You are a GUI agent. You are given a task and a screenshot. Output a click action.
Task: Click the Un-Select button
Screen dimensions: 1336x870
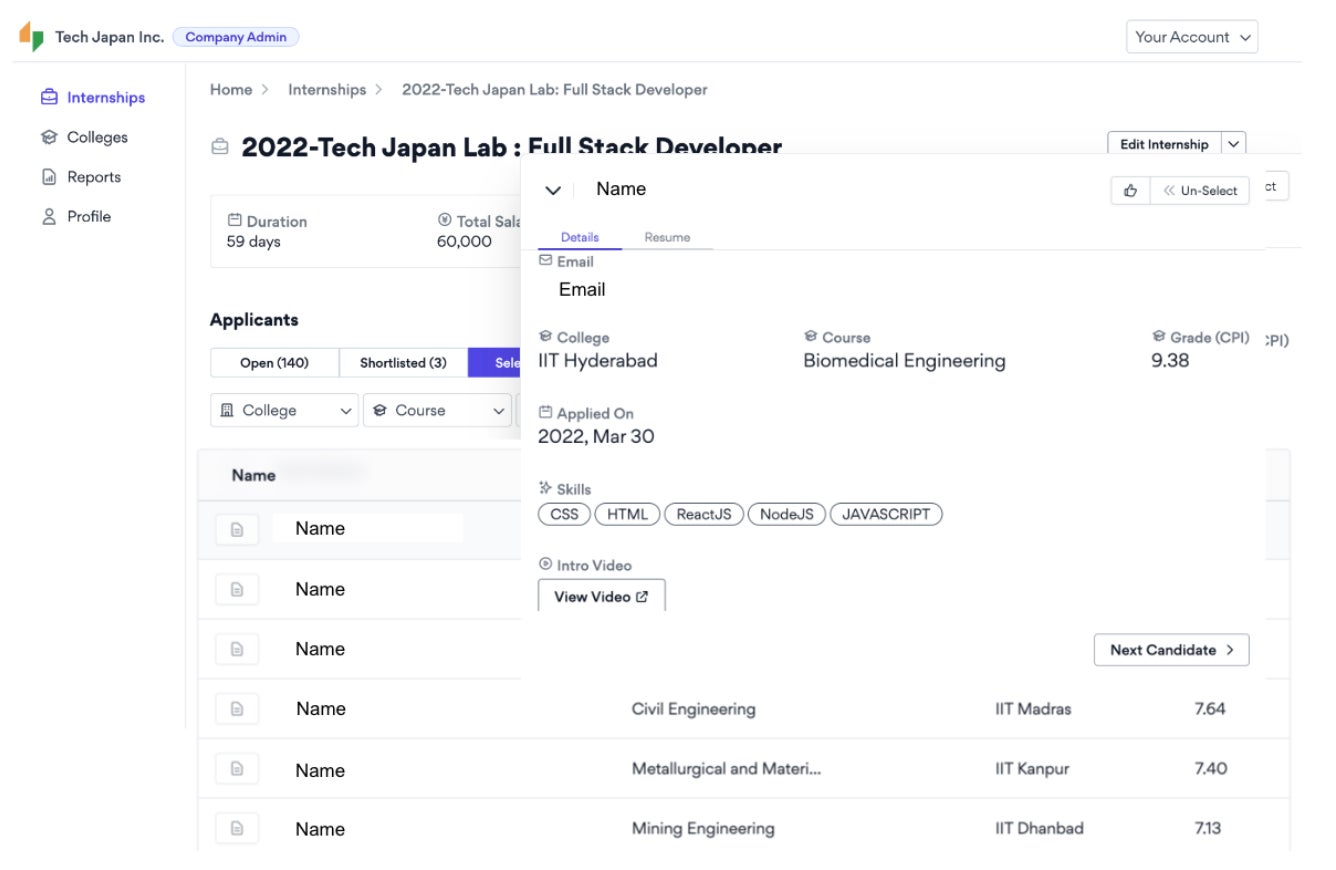[x=1200, y=191]
